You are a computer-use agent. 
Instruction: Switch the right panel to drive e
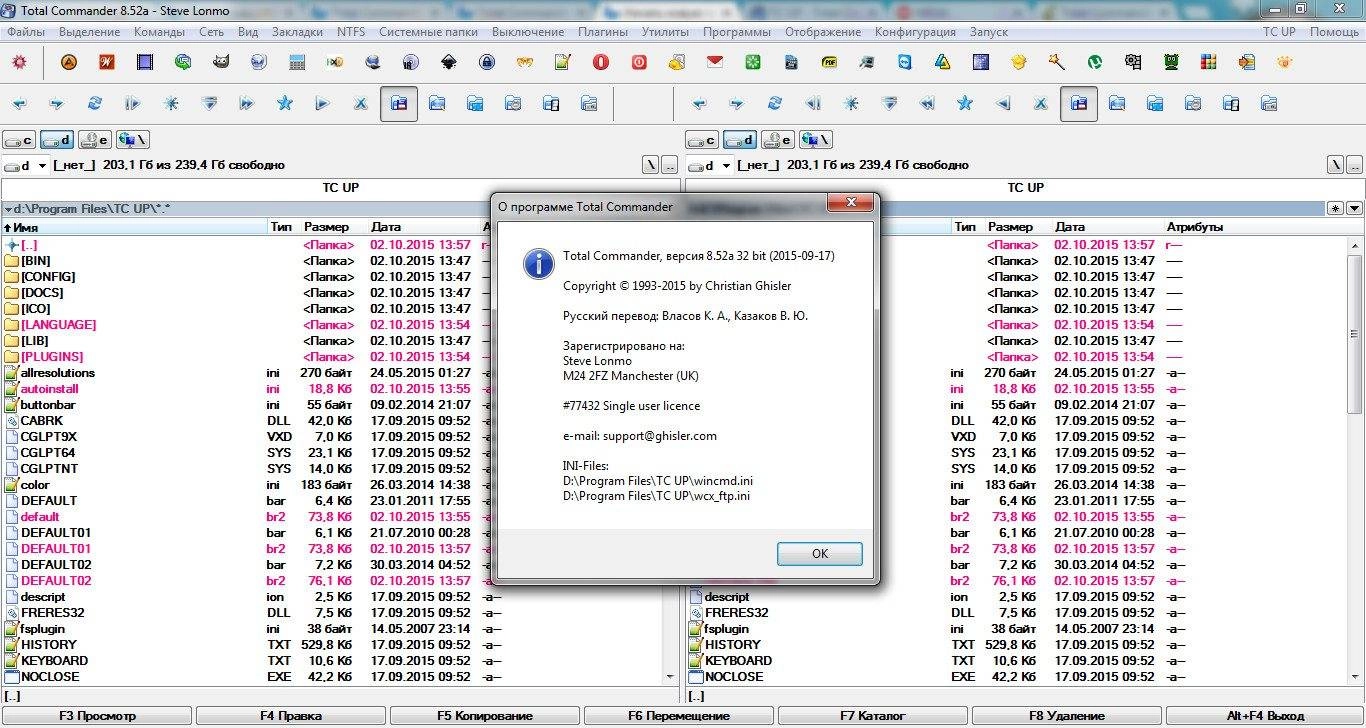tap(776, 140)
